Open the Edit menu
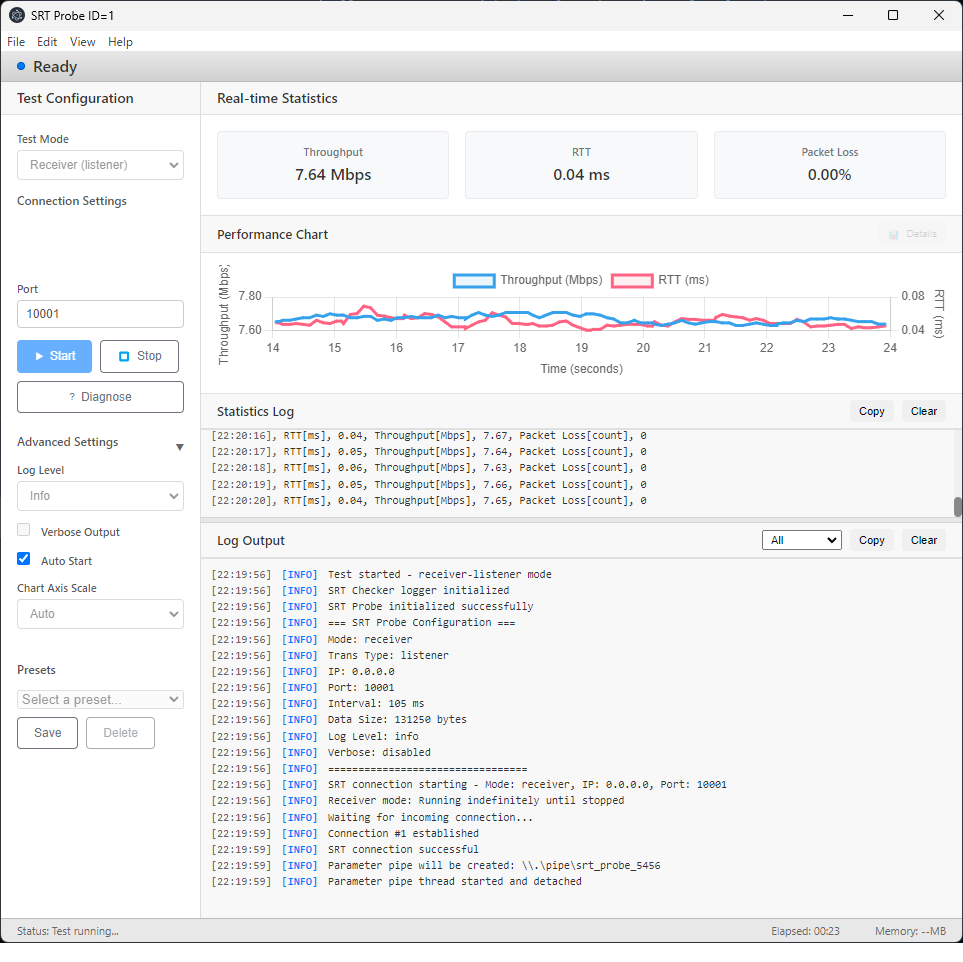 (47, 42)
